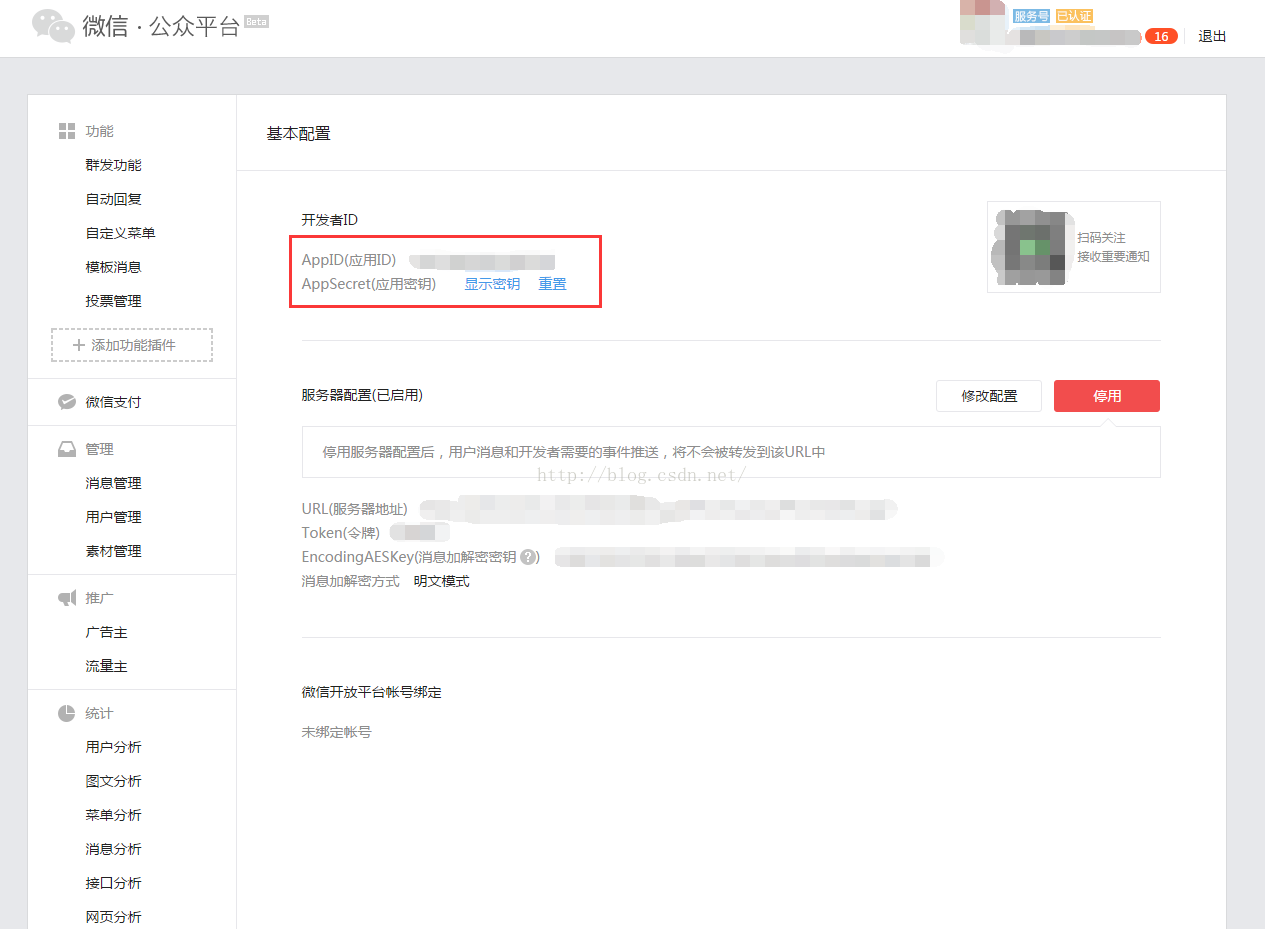Click the 管理 section heading

[x=100, y=449]
